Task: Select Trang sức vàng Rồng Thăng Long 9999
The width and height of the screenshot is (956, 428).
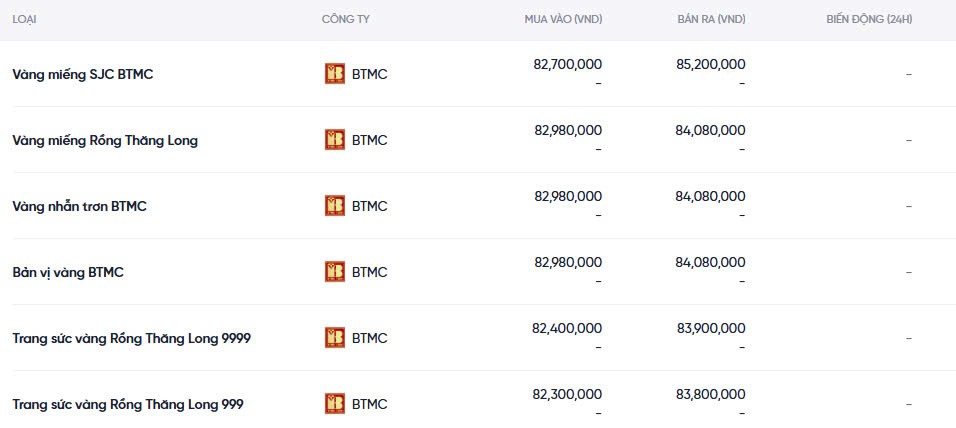Action: pos(131,338)
